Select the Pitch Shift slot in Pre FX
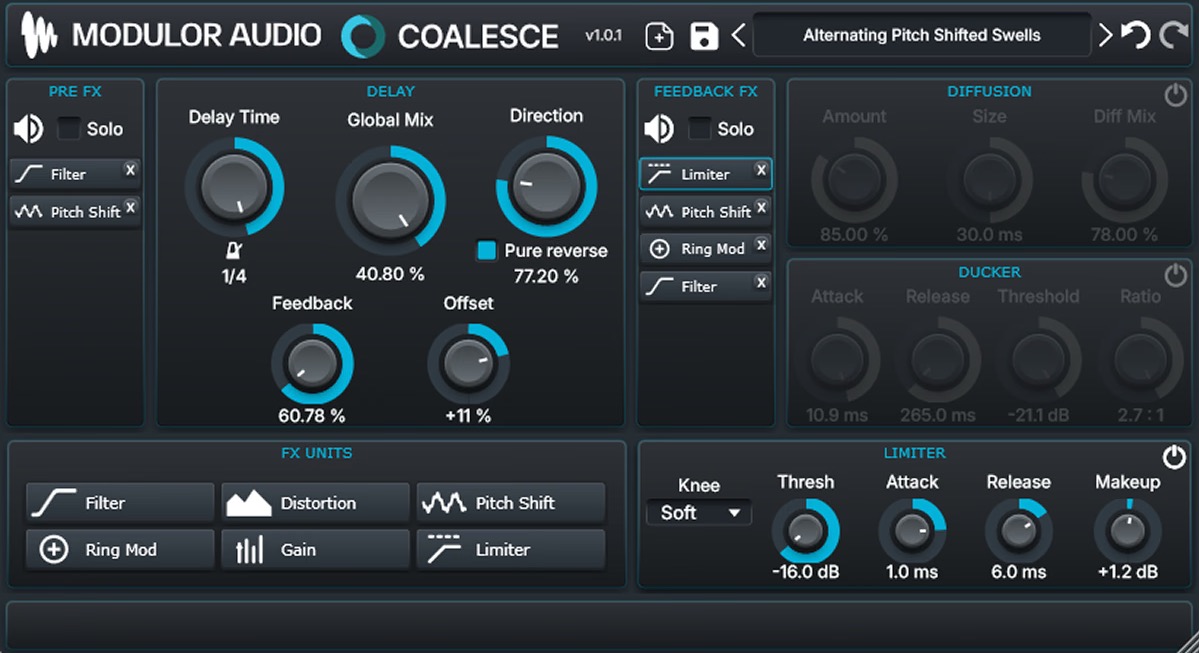The height and width of the screenshot is (653, 1199). 75,212
